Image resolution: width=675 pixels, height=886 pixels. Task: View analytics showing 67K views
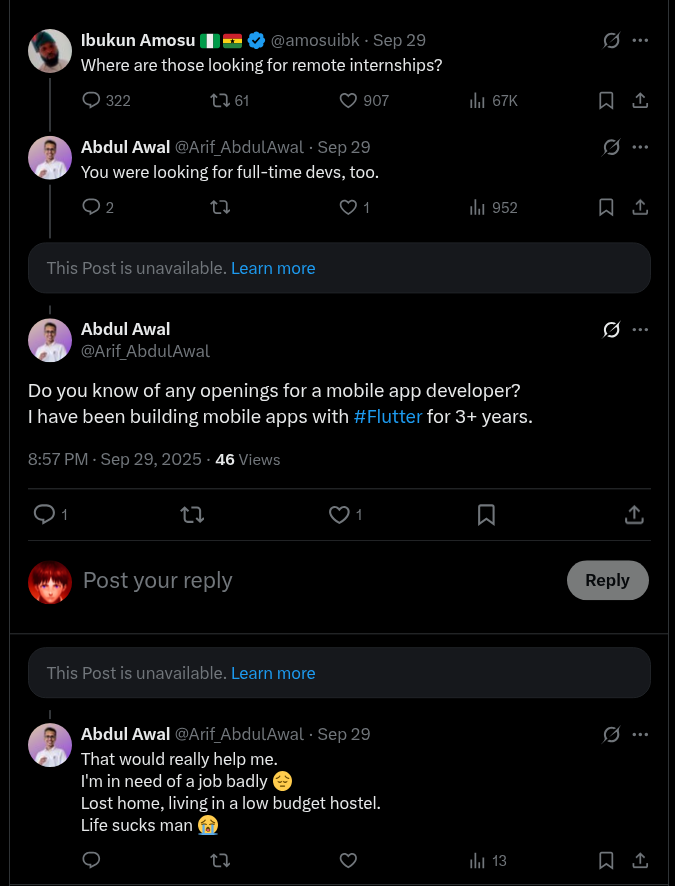[x=478, y=100]
